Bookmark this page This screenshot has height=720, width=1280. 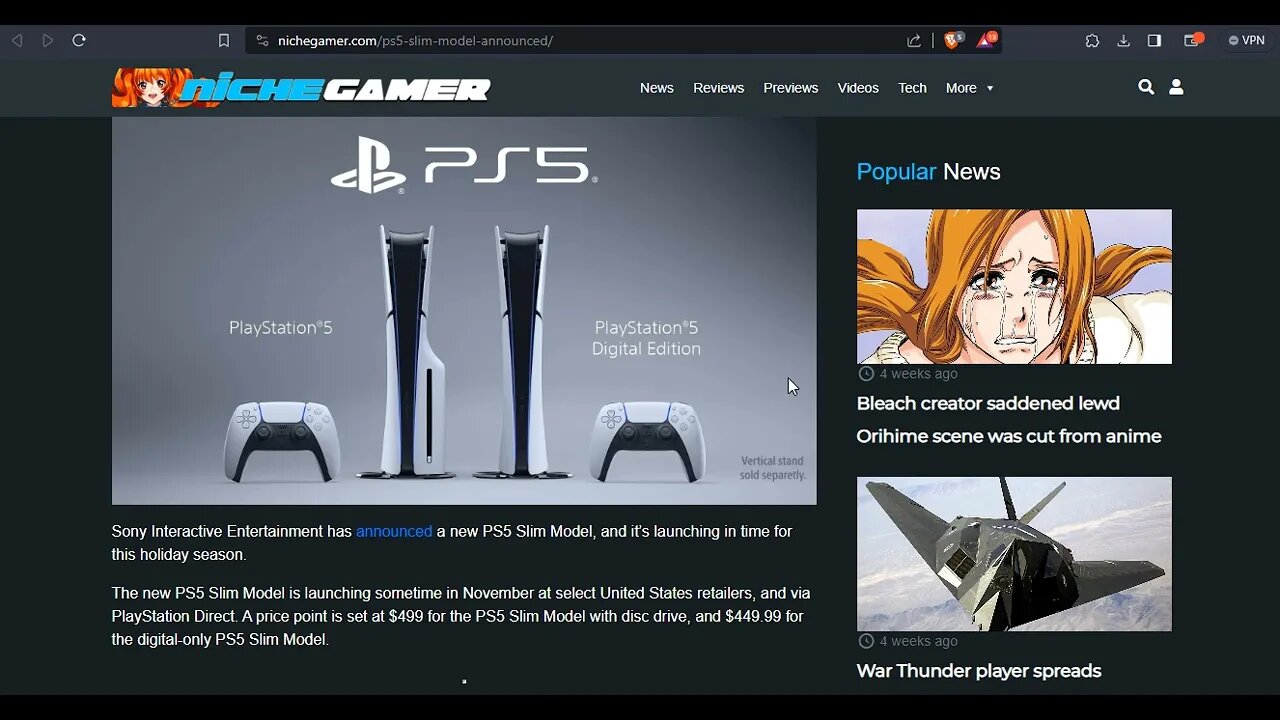click(224, 41)
